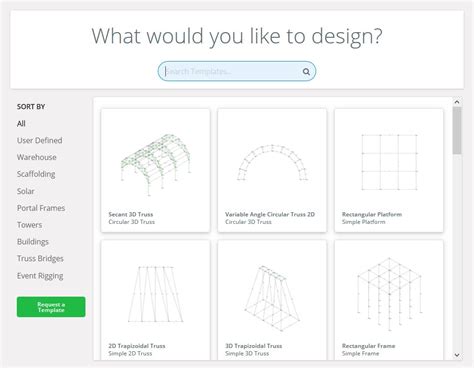This screenshot has height=368, width=474.
Task: Click the vertical scrollbar thumb
Action: coord(457,130)
